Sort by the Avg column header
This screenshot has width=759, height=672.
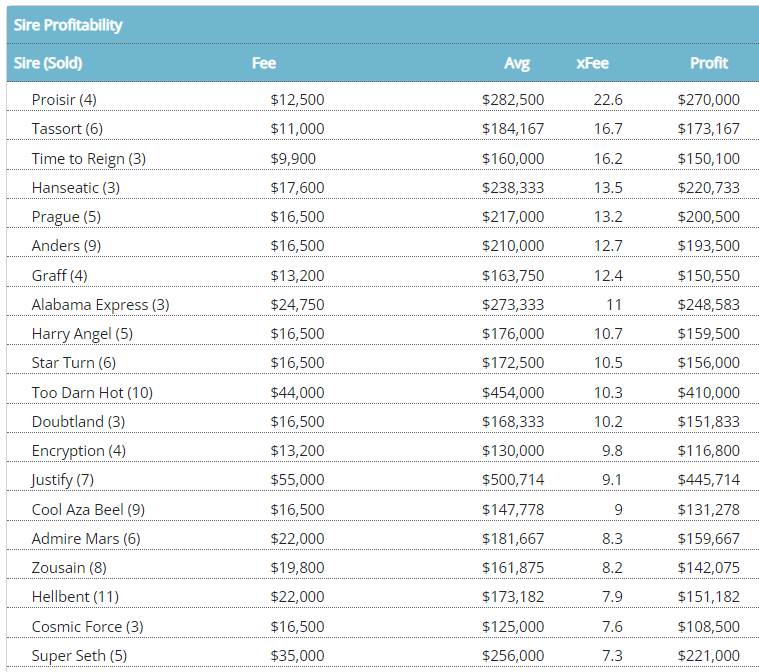click(517, 63)
